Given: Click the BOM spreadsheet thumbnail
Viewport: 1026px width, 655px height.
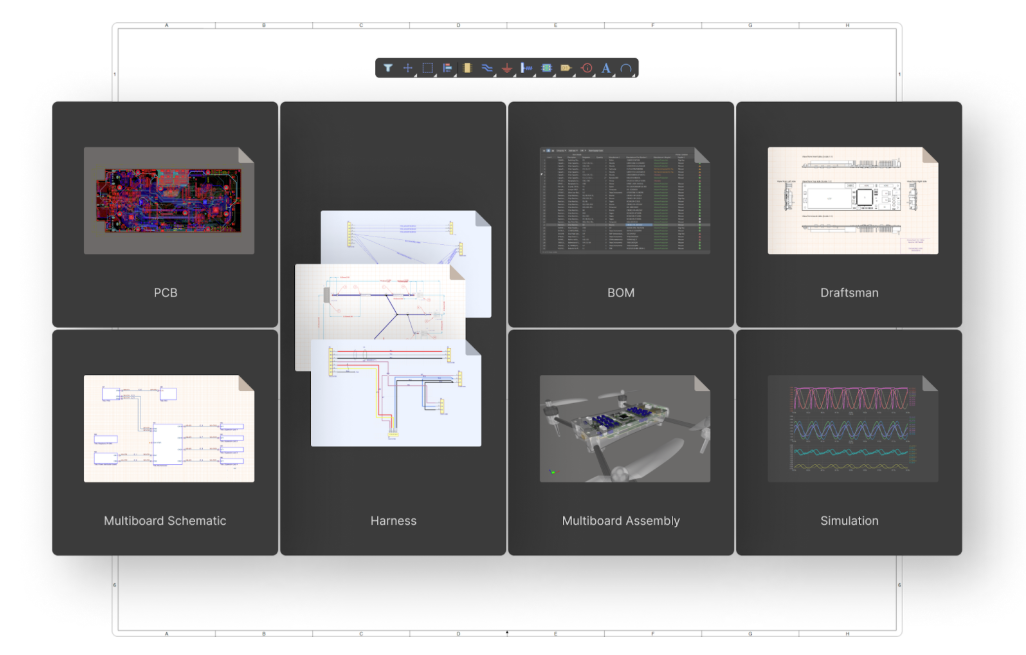Looking at the screenshot, I should pyautogui.click(x=625, y=201).
